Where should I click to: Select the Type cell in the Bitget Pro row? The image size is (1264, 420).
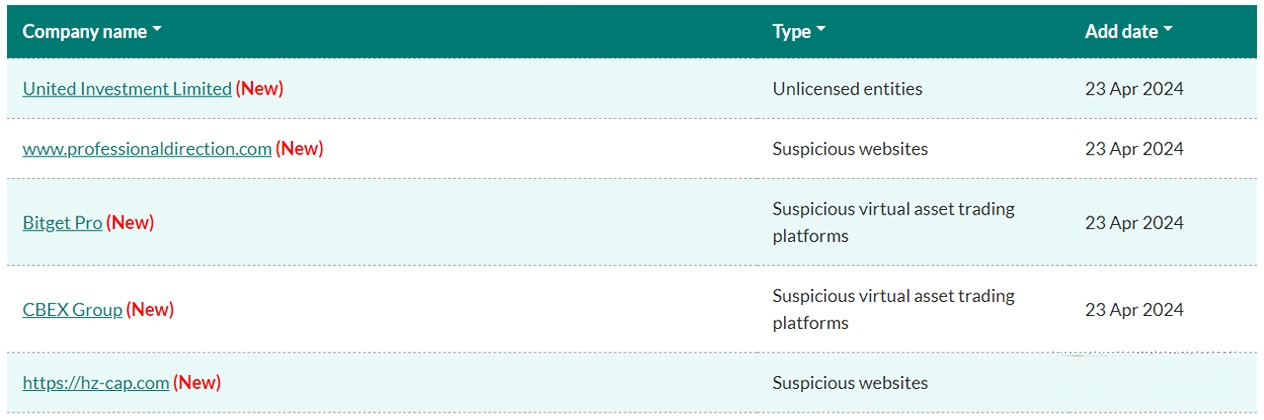(893, 223)
